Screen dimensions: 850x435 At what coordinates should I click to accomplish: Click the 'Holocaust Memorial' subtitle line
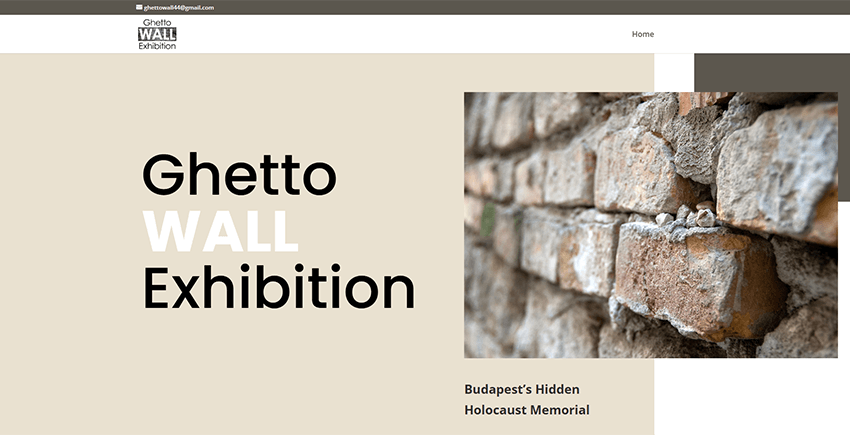527,410
